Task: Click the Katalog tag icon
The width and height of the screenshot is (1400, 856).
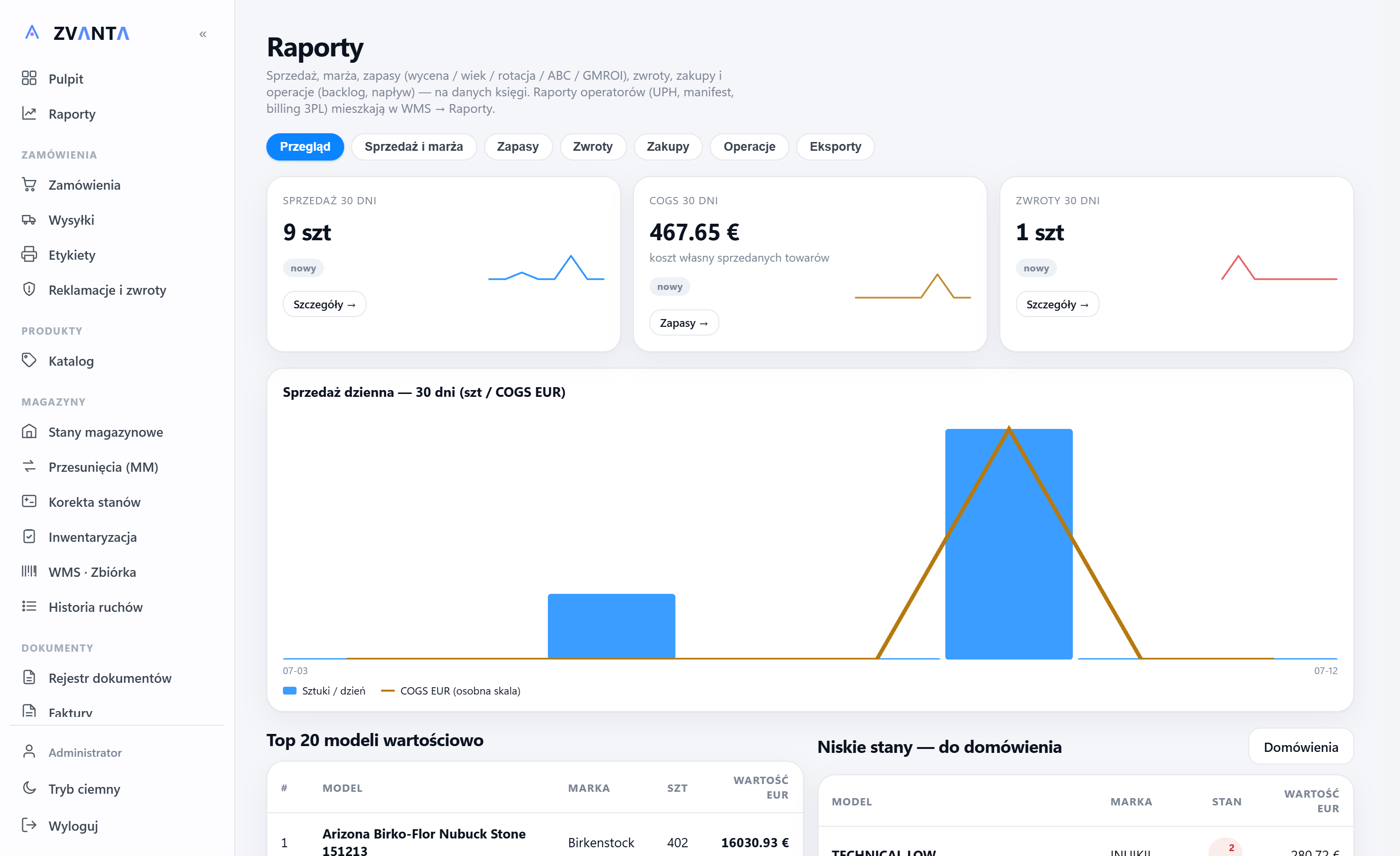Action: coord(29,361)
